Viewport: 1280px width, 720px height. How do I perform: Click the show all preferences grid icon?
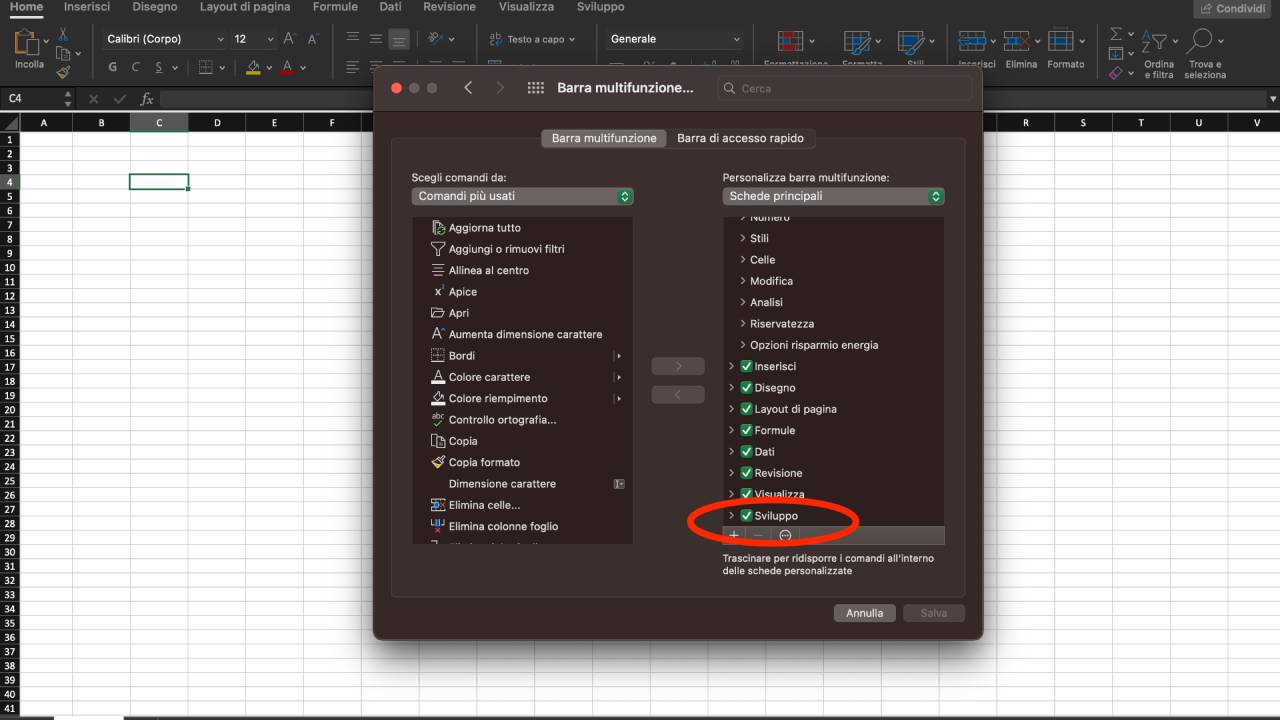tap(535, 88)
